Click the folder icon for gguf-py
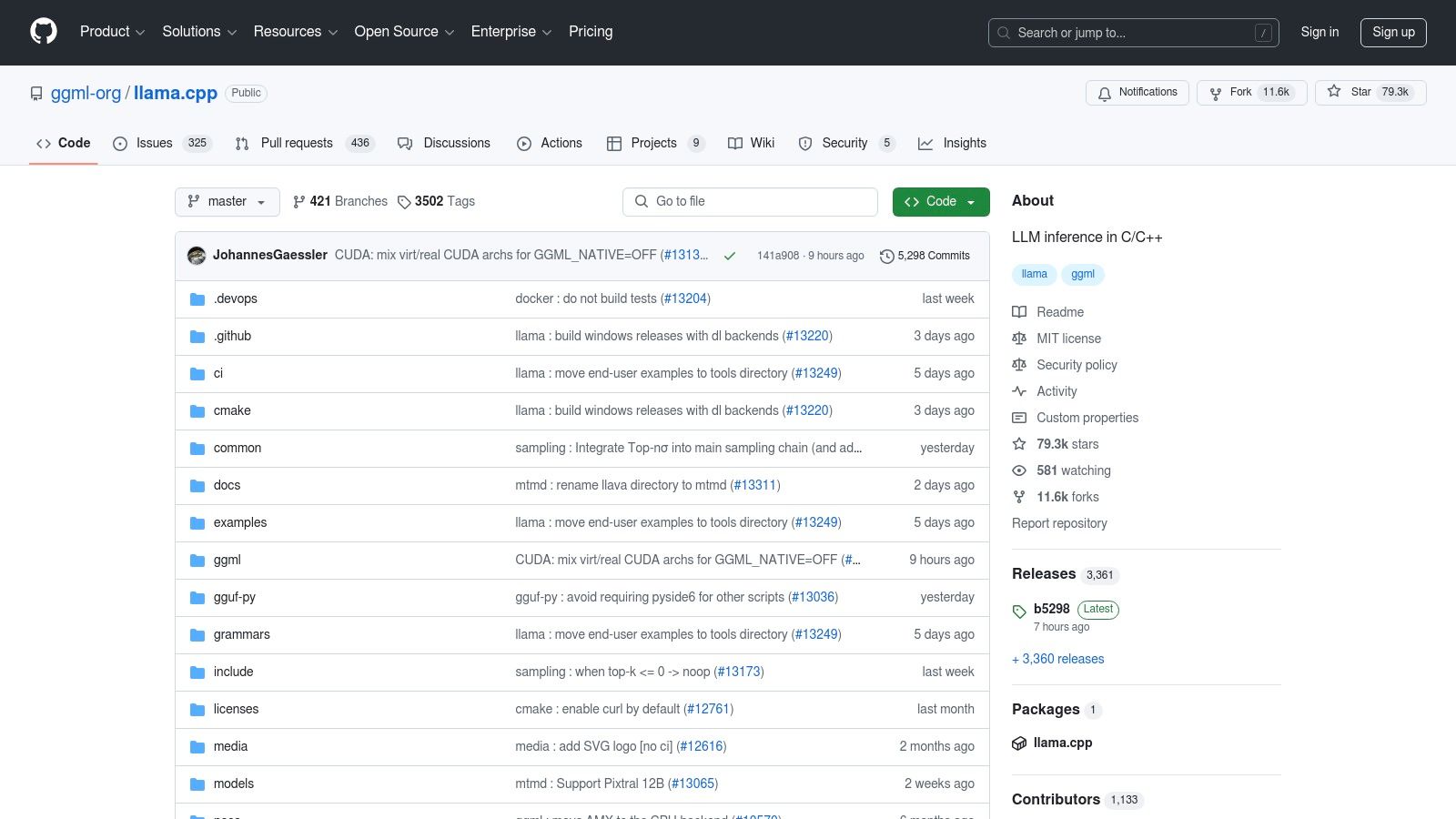Screen dimensions: 1456x819 click(x=197, y=598)
